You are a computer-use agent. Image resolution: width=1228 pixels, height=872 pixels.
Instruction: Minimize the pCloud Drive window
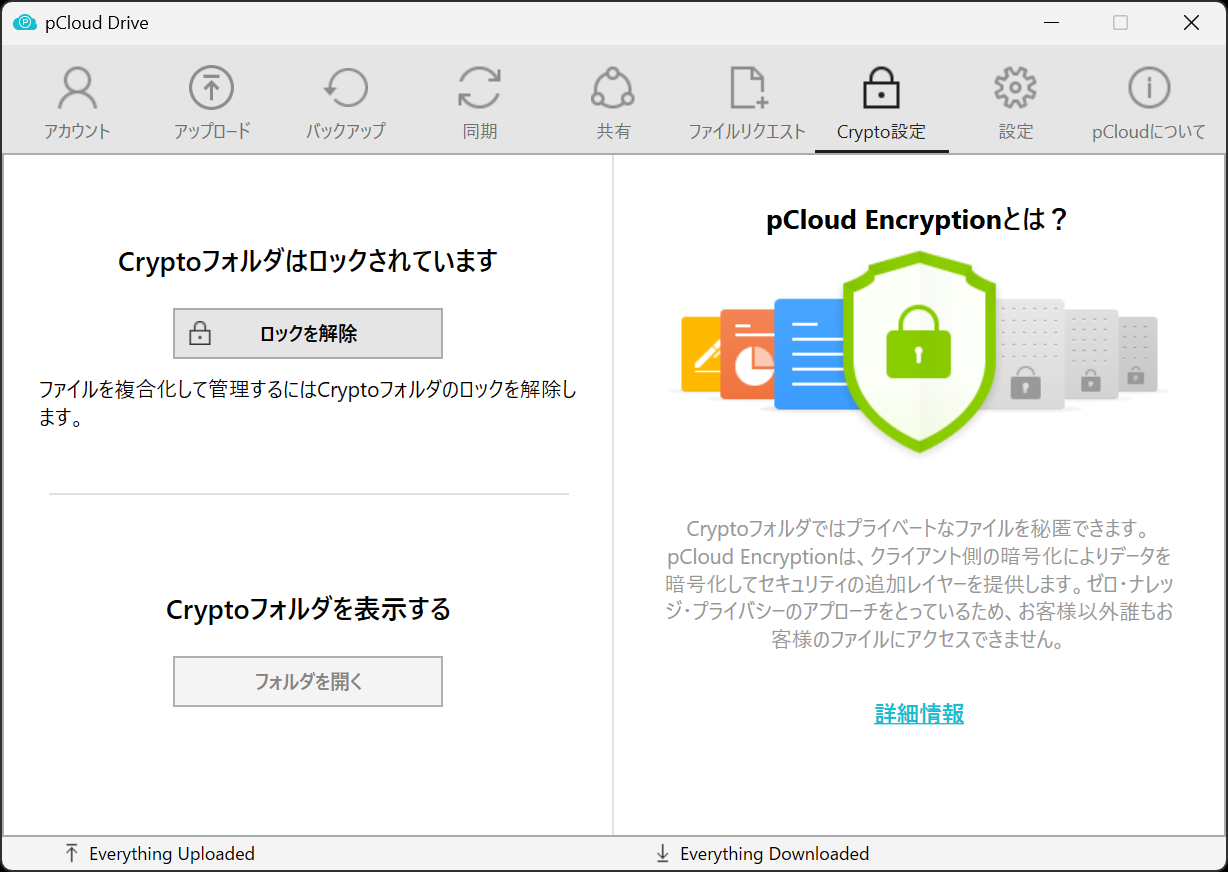[1051, 22]
